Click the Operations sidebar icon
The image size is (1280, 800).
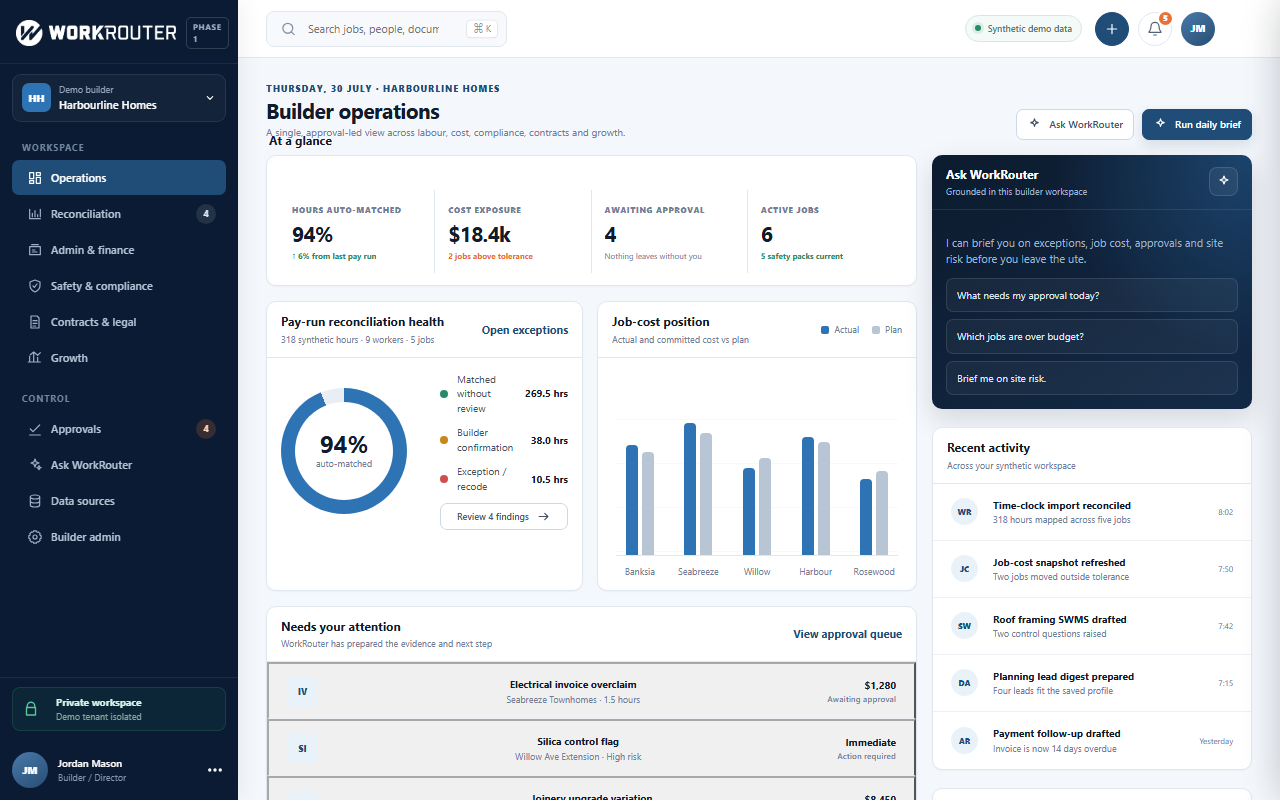pos(35,178)
